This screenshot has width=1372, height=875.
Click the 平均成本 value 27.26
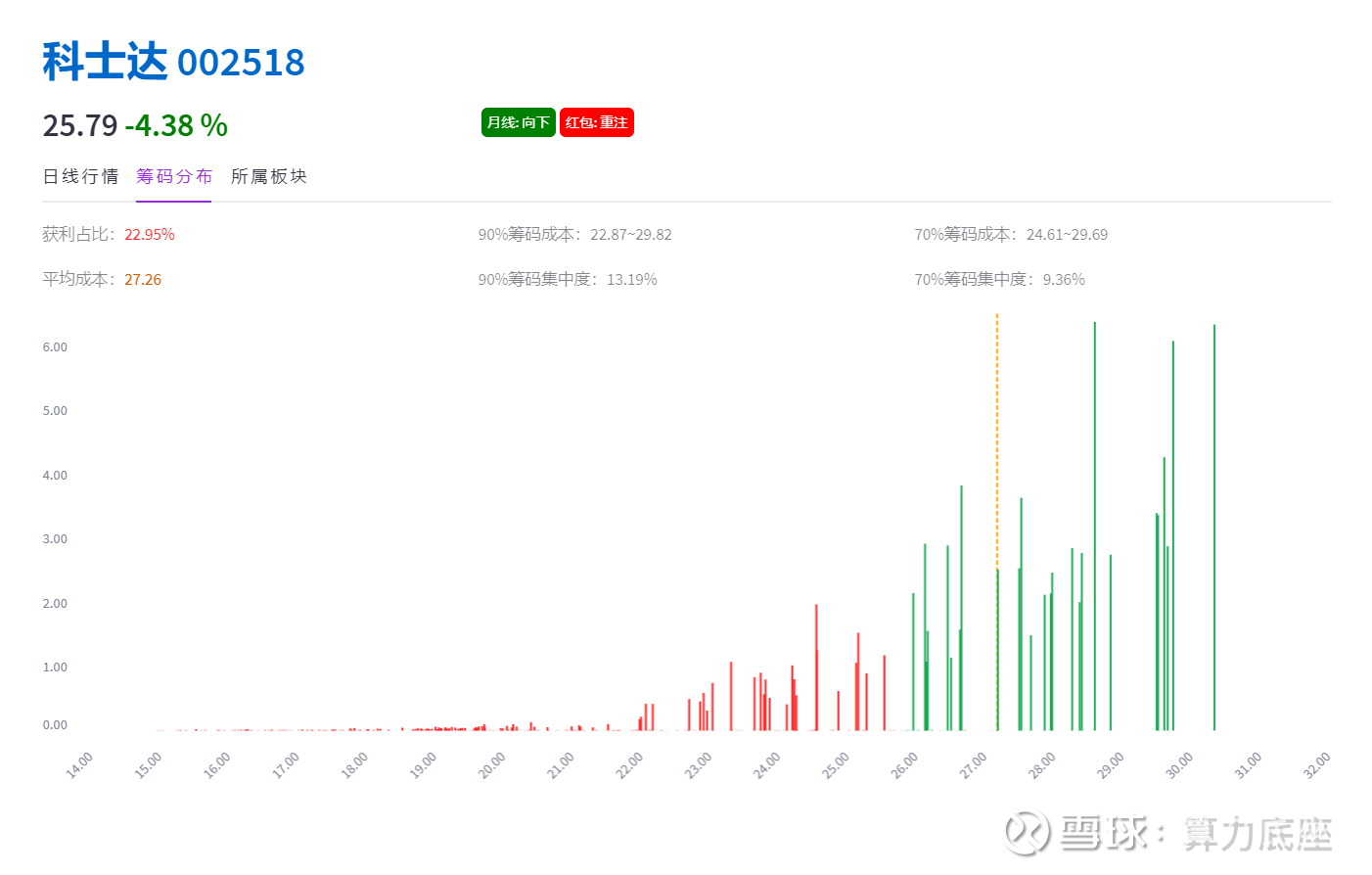point(143,280)
